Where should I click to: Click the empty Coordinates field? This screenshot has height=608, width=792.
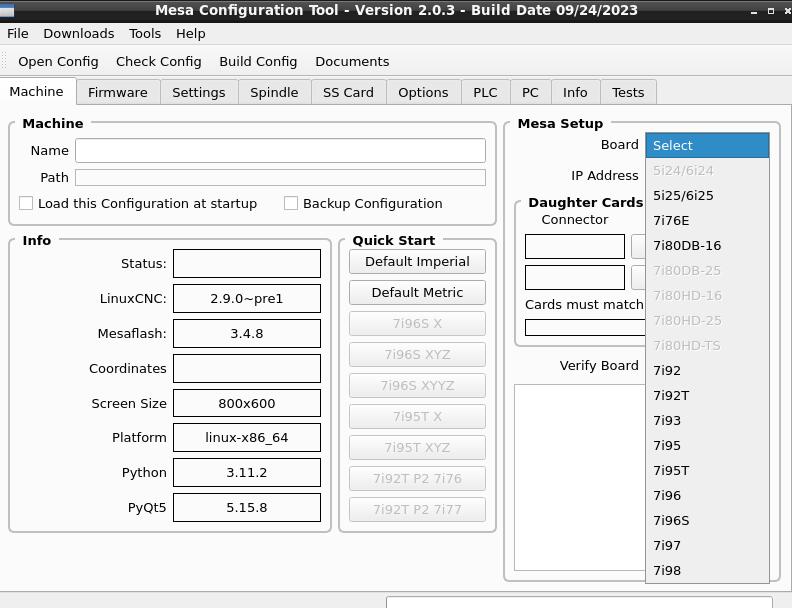(247, 369)
